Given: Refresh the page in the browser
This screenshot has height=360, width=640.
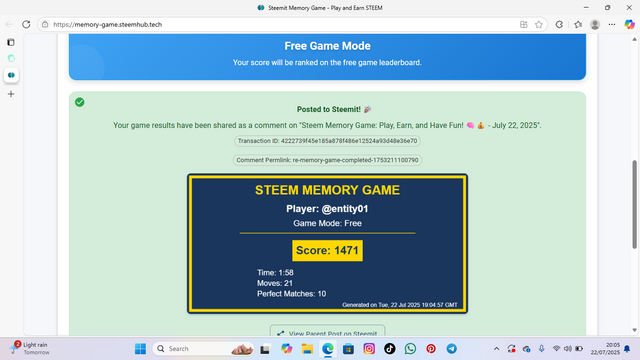Looking at the screenshot, I should (26, 24).
